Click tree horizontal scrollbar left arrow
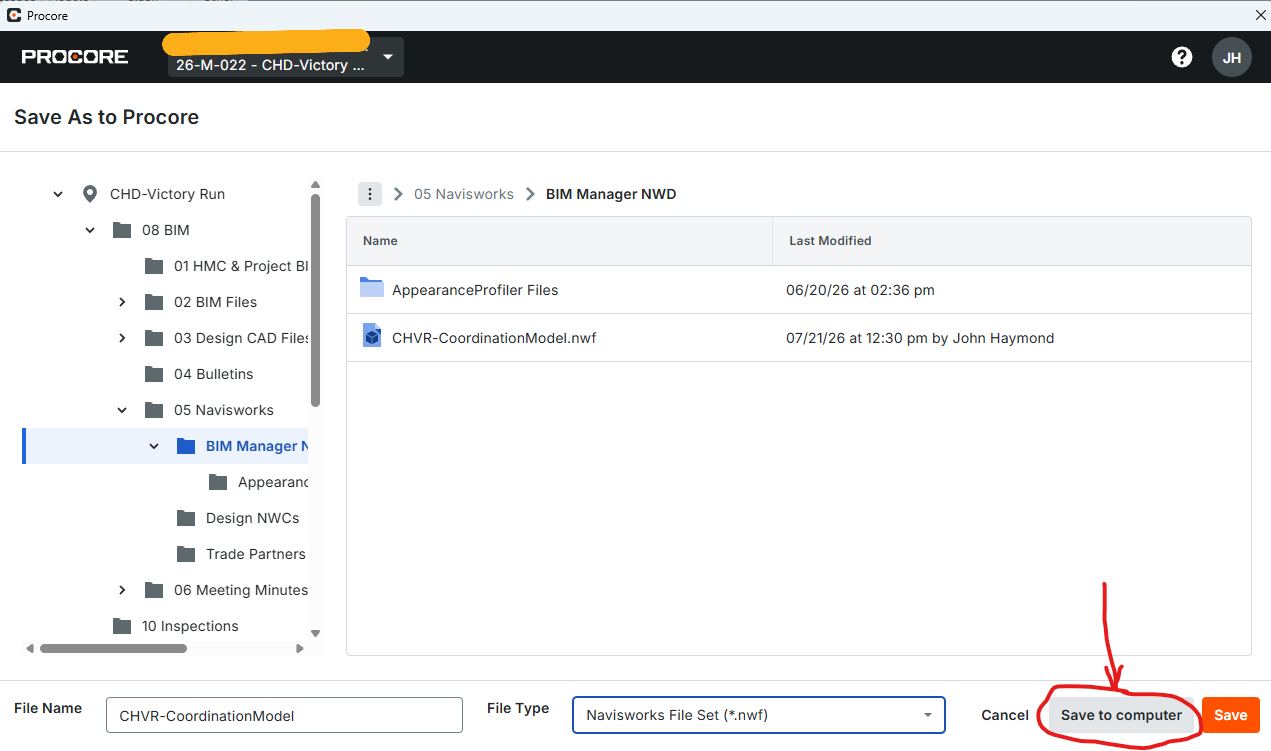1271x751 pixels. click(x=30, y=648)
